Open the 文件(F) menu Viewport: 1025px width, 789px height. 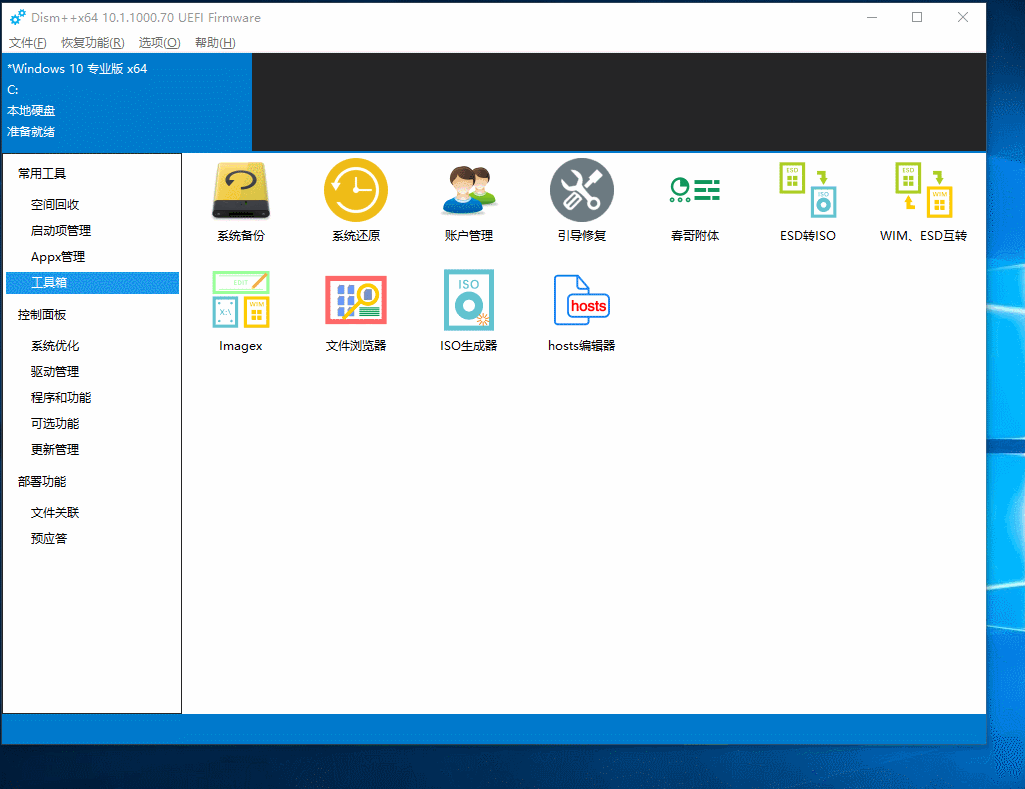point(27,42)
